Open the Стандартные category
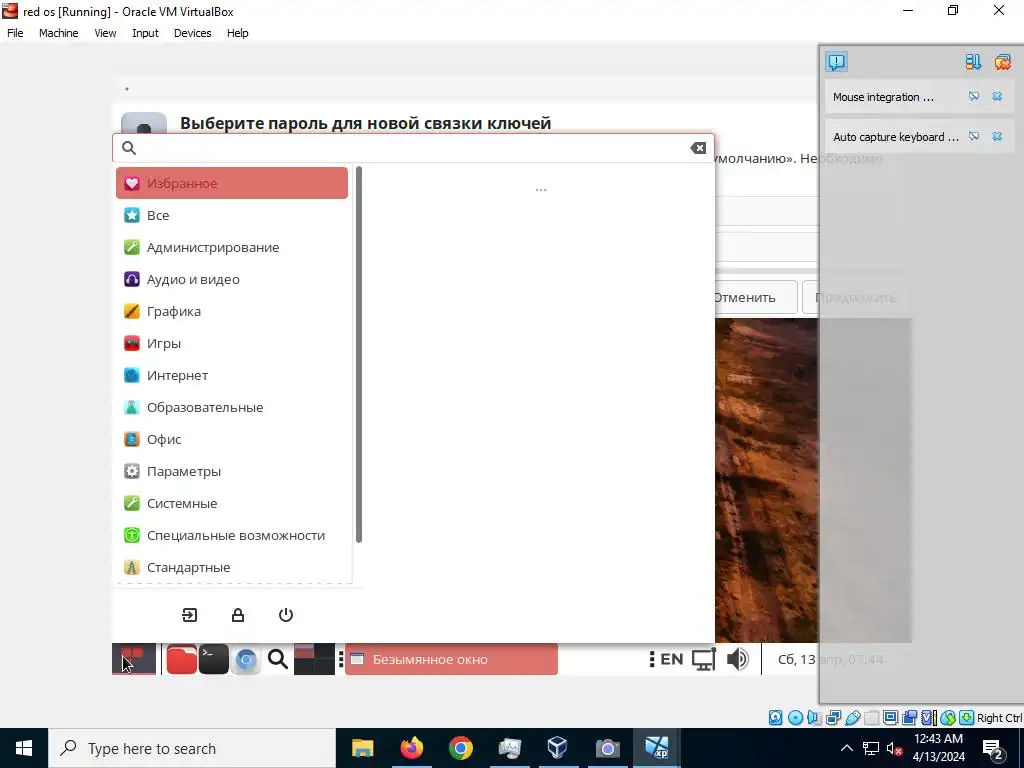Image resolution: width=1024 pixels, height=768 pixels. 232,568
